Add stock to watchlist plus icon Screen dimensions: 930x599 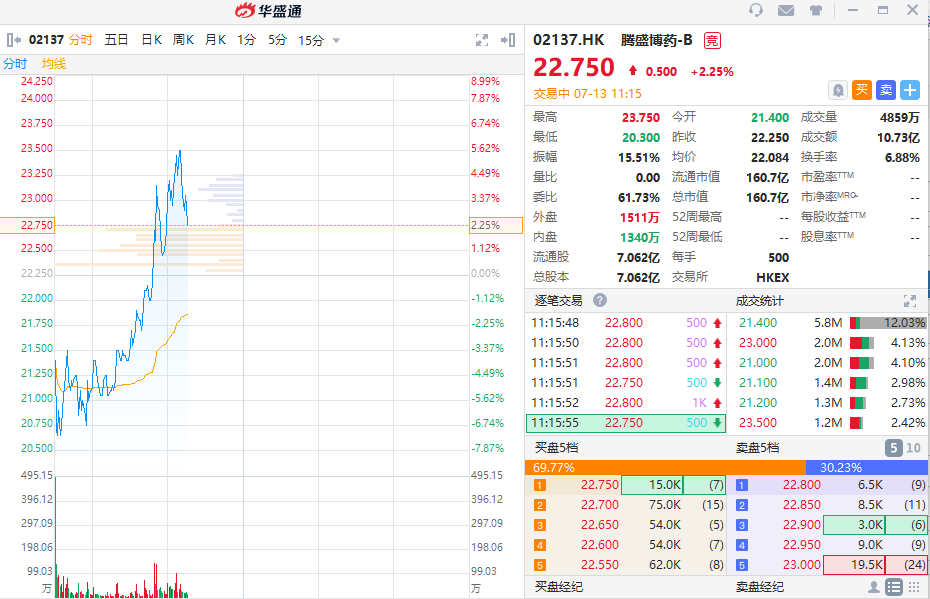910,90
